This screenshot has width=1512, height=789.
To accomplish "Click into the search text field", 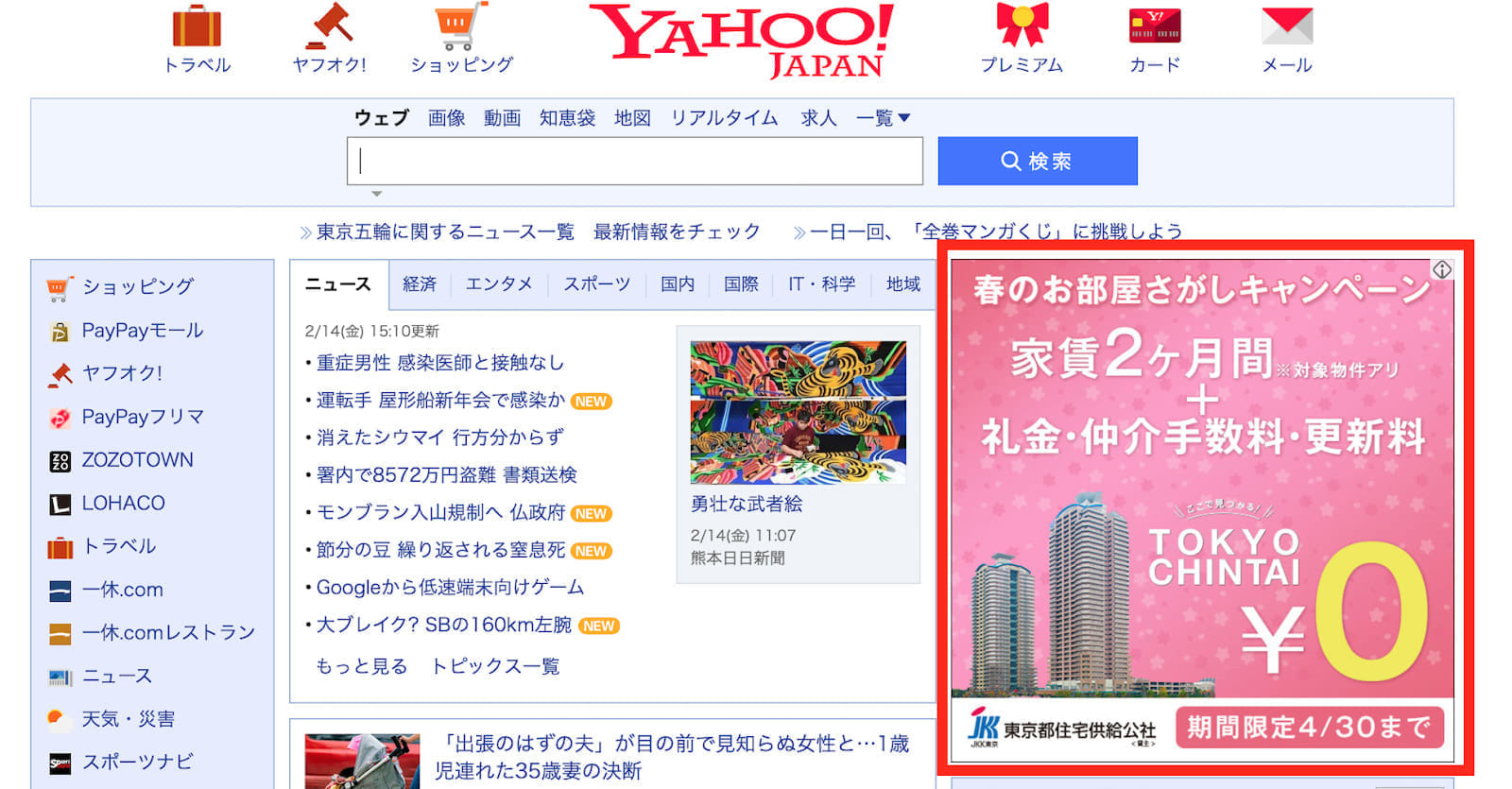I will click(x=634, y=162).
